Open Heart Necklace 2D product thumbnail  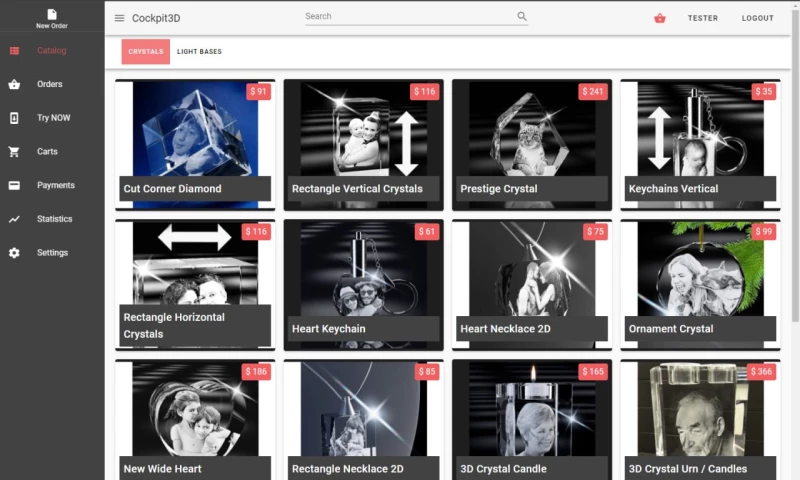pyautogui.click(x=532, y=285)
